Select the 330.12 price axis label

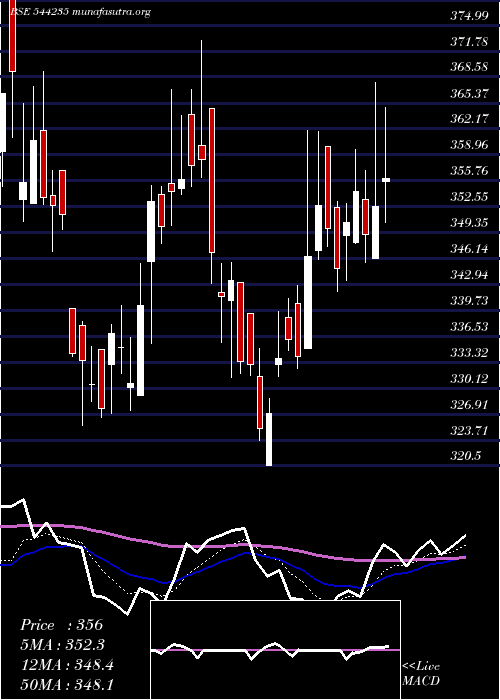pyautogui.click(x=469, y=379)
